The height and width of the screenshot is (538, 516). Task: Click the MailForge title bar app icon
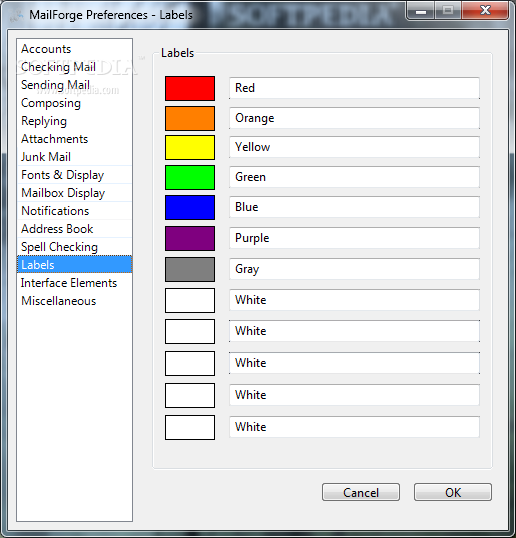(x=16, y=15)
